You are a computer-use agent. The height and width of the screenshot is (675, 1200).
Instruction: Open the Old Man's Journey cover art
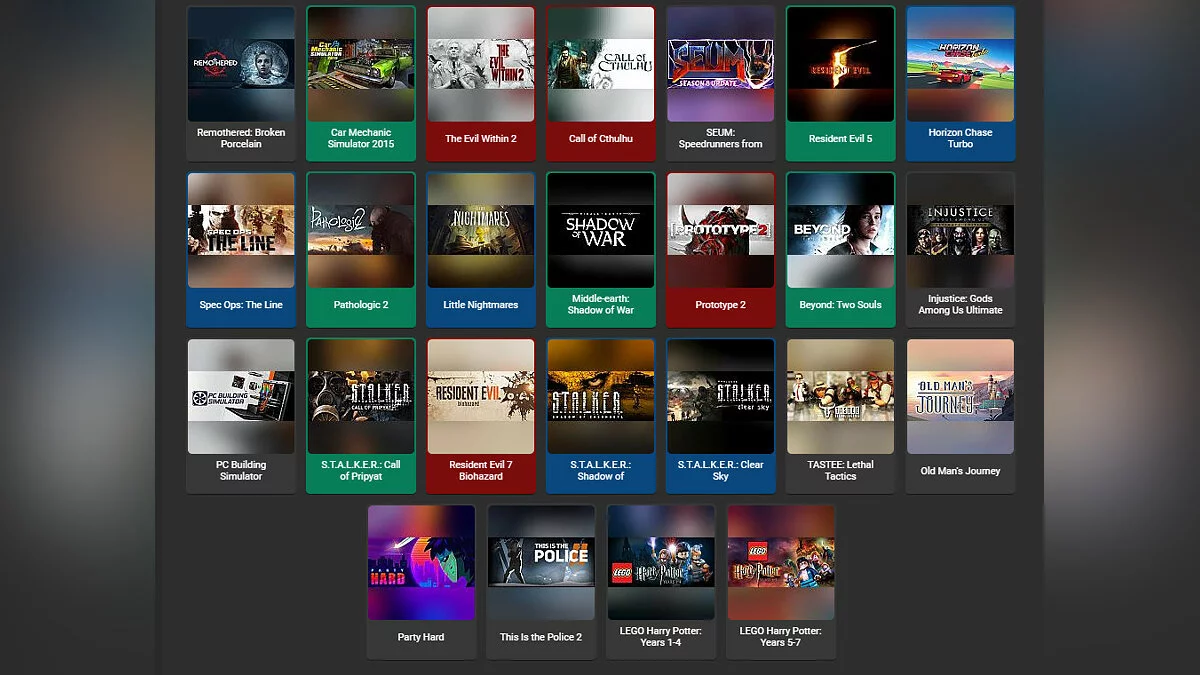tap(961, 396)
